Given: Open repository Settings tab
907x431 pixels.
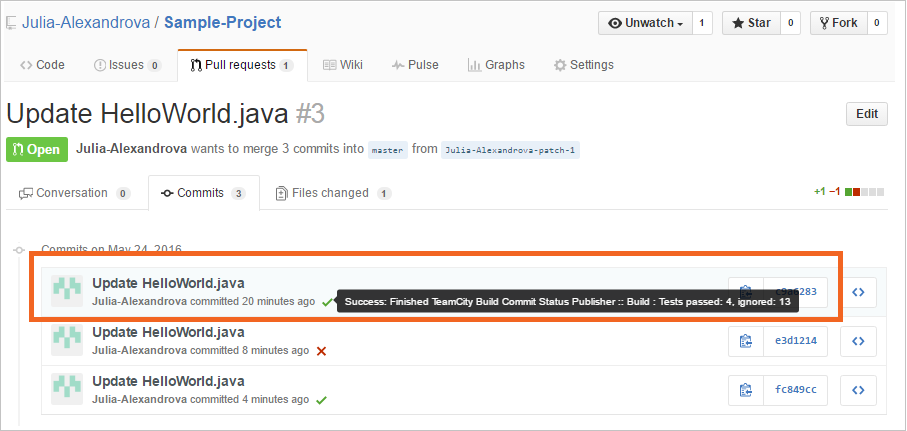Looking at the screenshot, I should pyautogui.click(x=584, y=65).
